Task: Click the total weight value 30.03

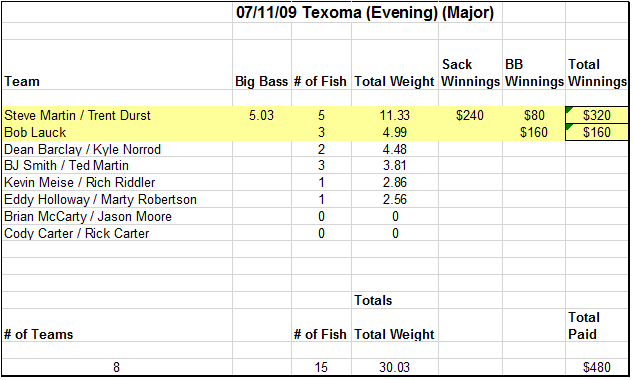Action: pos(394,367)
